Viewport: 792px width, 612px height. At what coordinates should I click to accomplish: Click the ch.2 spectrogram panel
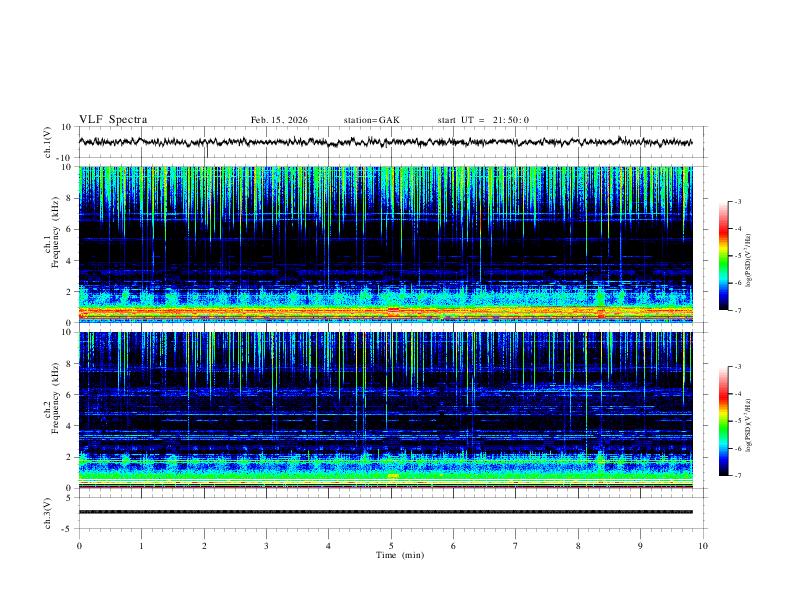point(385,410)
